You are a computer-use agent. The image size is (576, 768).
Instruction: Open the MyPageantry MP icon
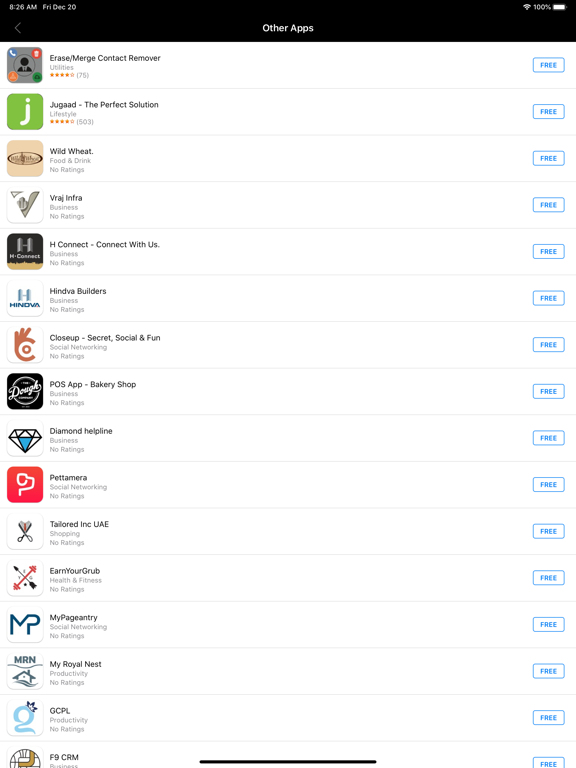[25, 624]
